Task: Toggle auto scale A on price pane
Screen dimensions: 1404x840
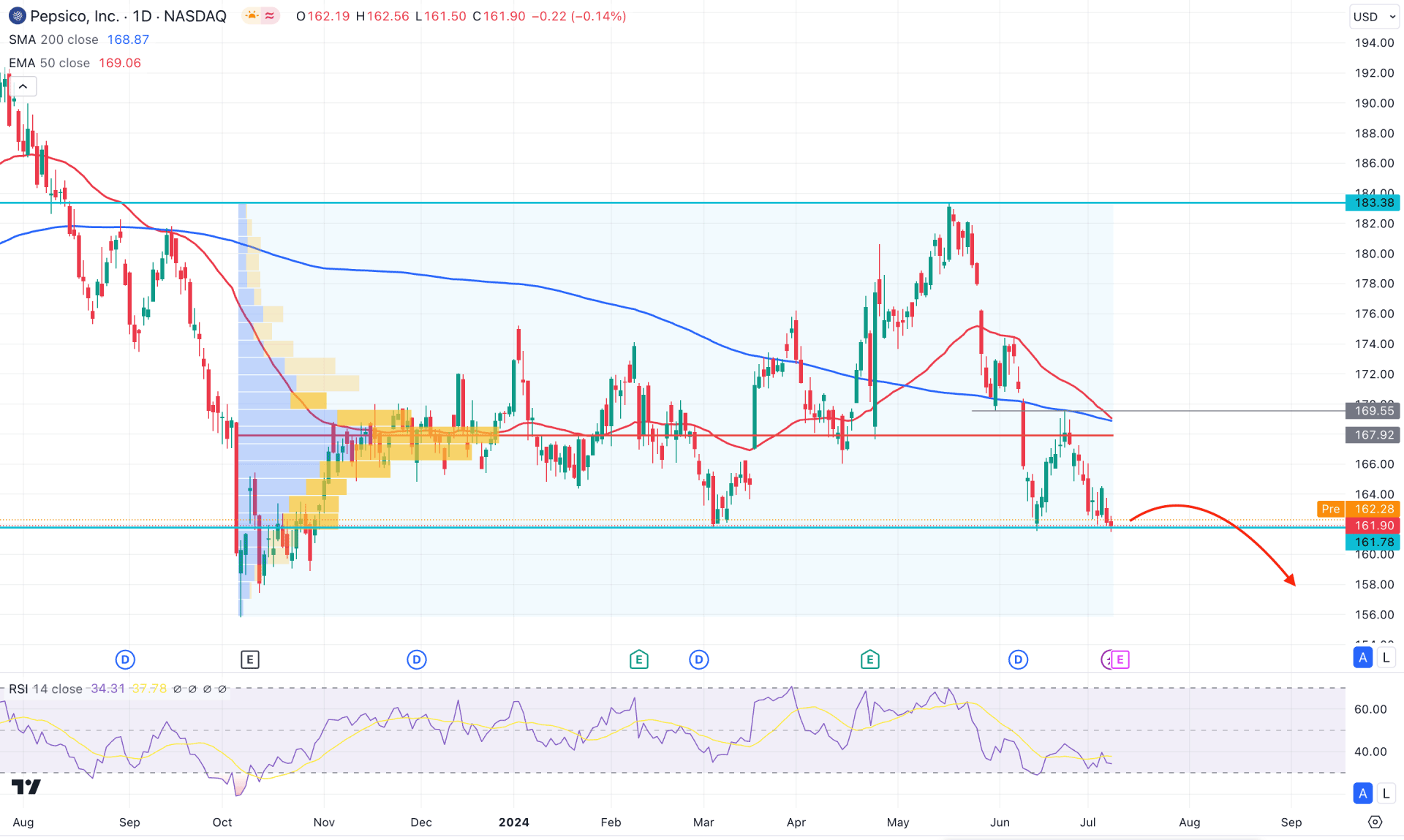Action: [1362, 658]
